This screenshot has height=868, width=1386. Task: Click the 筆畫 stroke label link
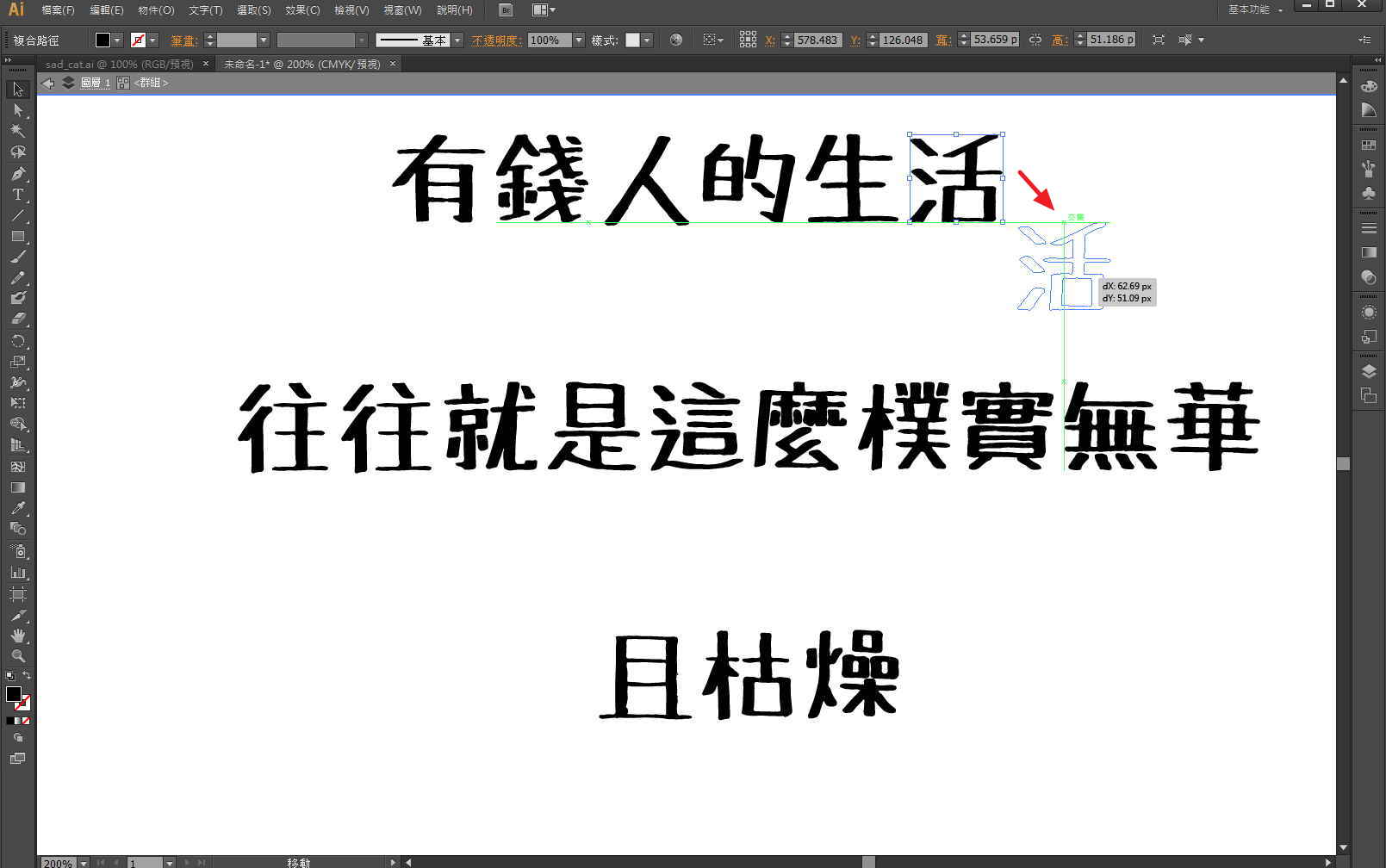(184, 40)
